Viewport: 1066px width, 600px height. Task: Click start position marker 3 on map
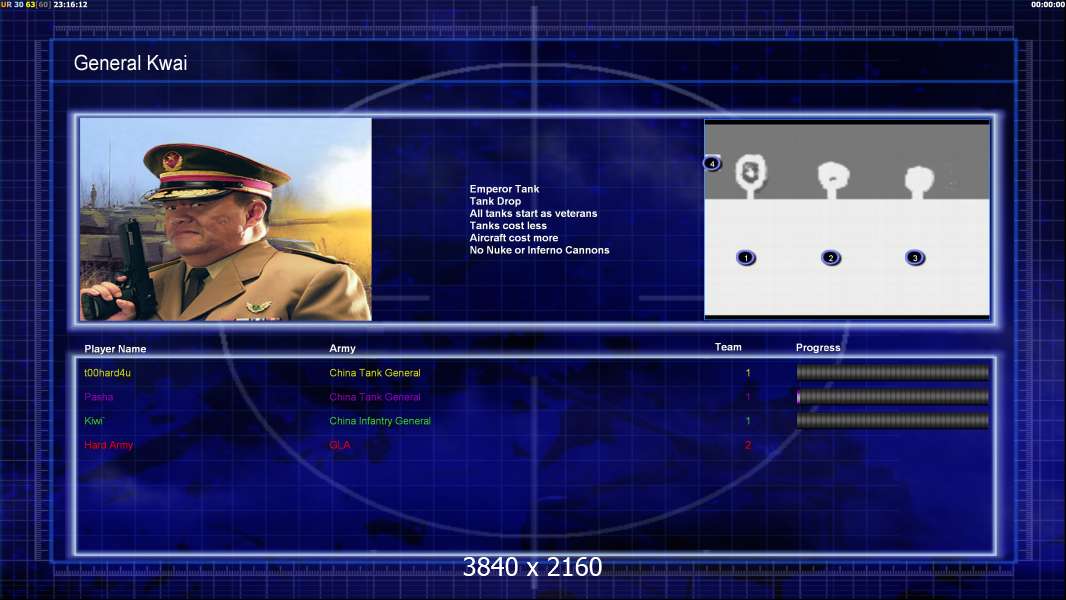pyautogui.click(x=915, y=258)
